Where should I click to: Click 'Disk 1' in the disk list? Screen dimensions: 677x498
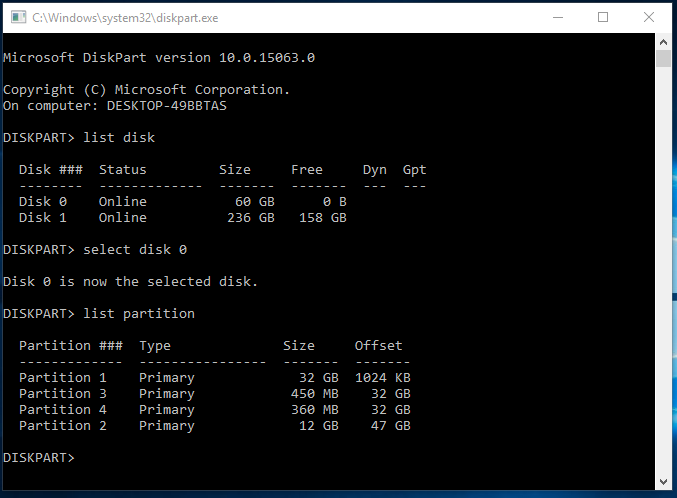[x=43, y=218]
